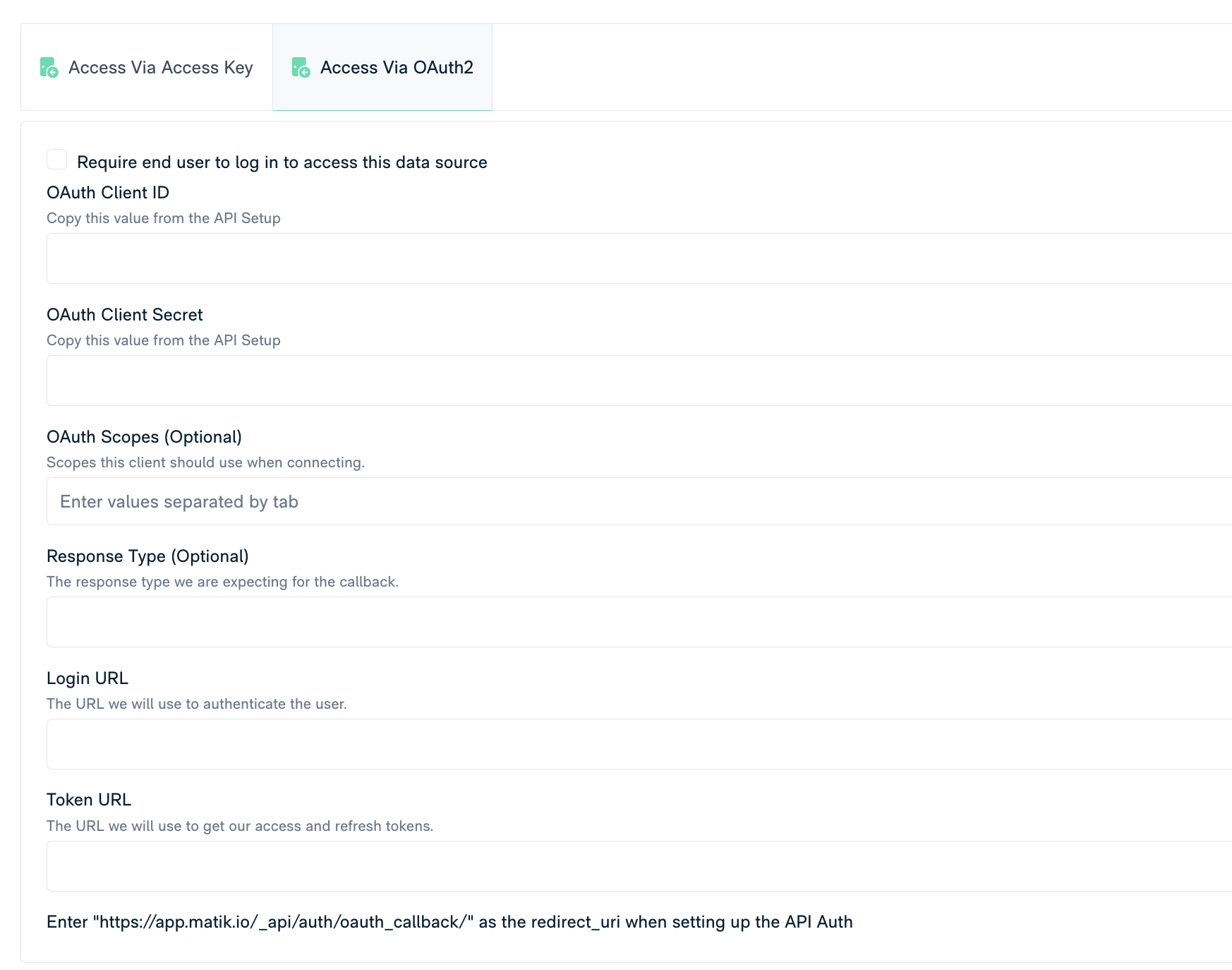1232x970 pixels.
Task: Focus the Response Type input box
Action: (x=635, y=622)
